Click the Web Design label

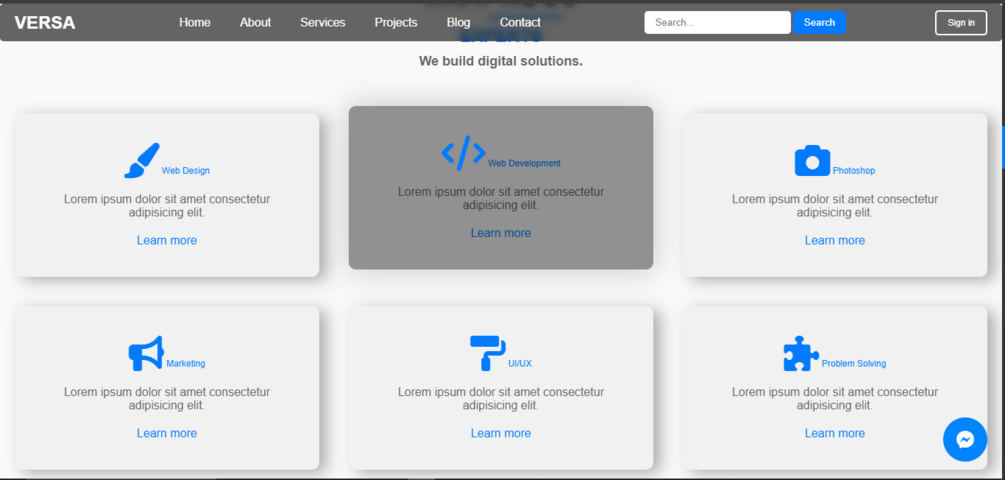click(185, 170)
